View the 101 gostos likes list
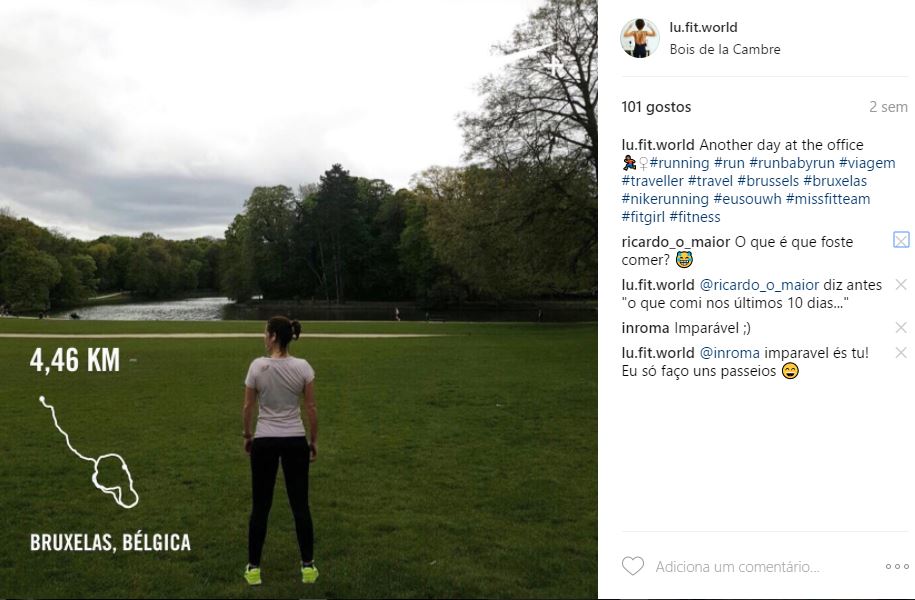Screen dimensions: 915x600 (656, 107)
